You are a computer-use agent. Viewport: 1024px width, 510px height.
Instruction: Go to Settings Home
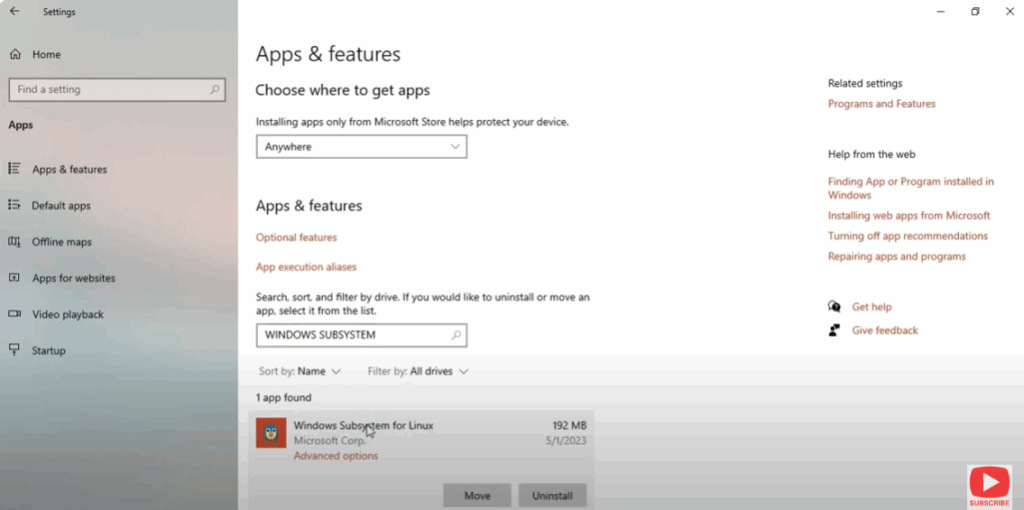tap(46, 55)
